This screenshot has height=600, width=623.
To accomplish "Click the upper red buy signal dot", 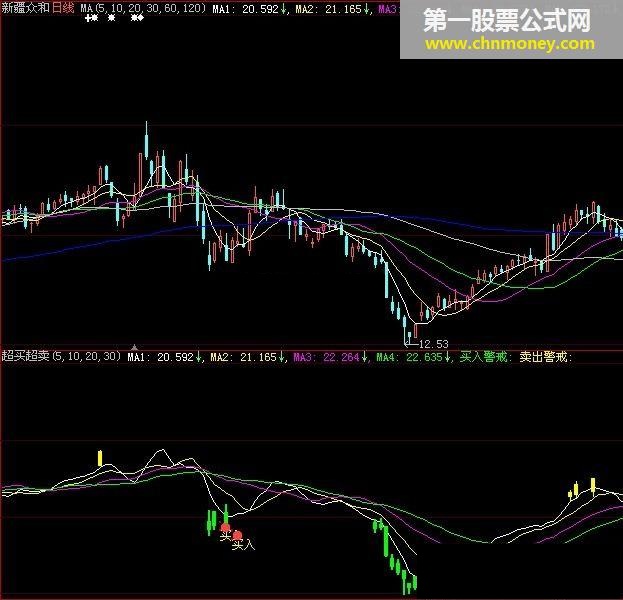I will click(x=225, y=528).
